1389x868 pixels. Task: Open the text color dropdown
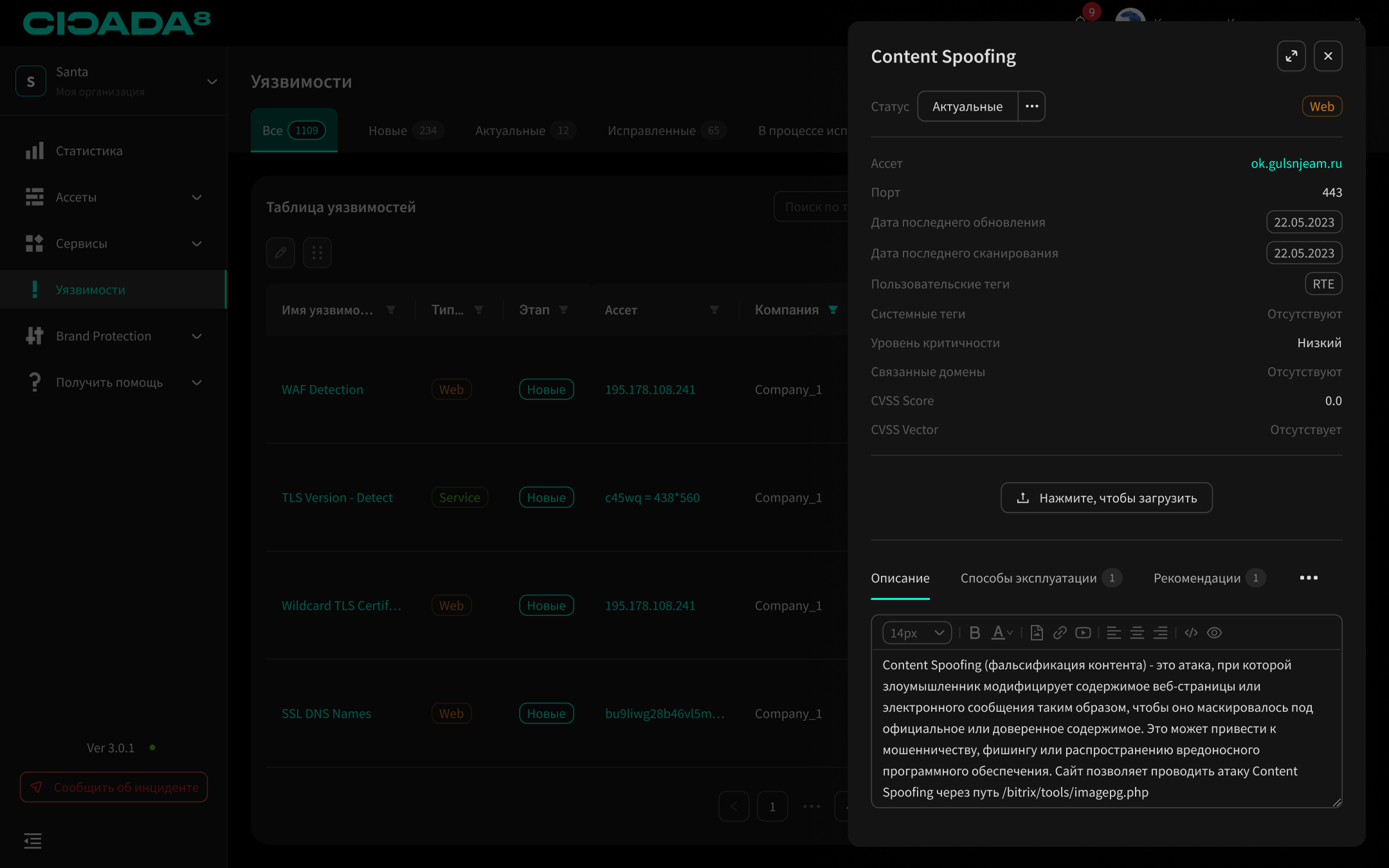tap(1002, 633)
